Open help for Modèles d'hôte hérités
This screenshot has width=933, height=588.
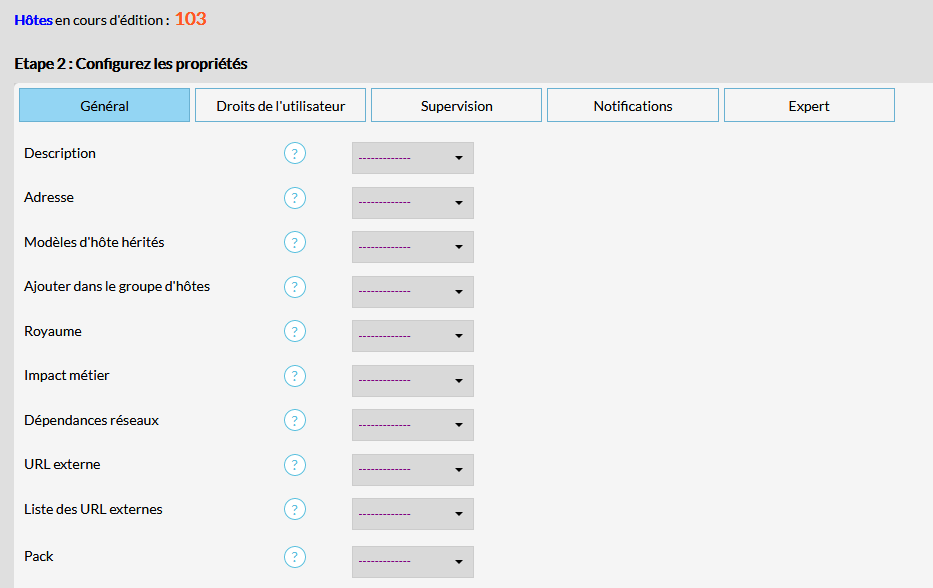pos(294,243)
